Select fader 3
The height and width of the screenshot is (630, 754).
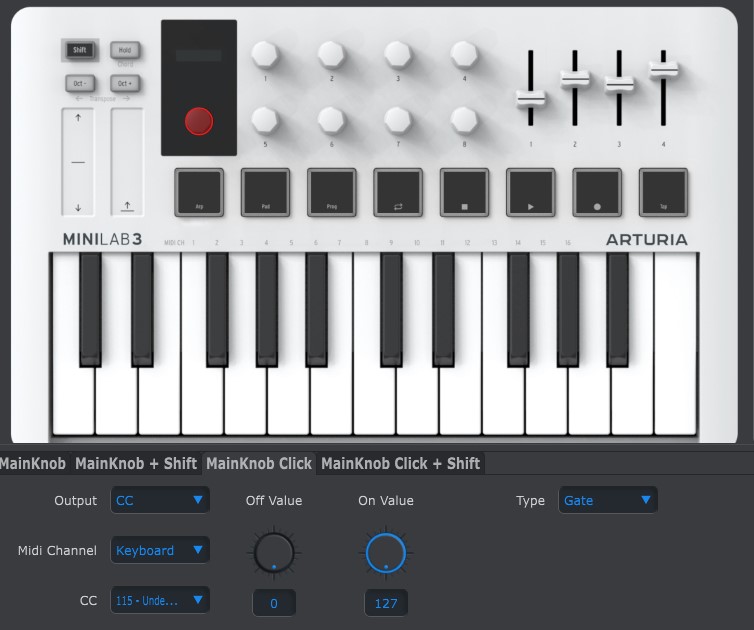[x=619, y=85]
